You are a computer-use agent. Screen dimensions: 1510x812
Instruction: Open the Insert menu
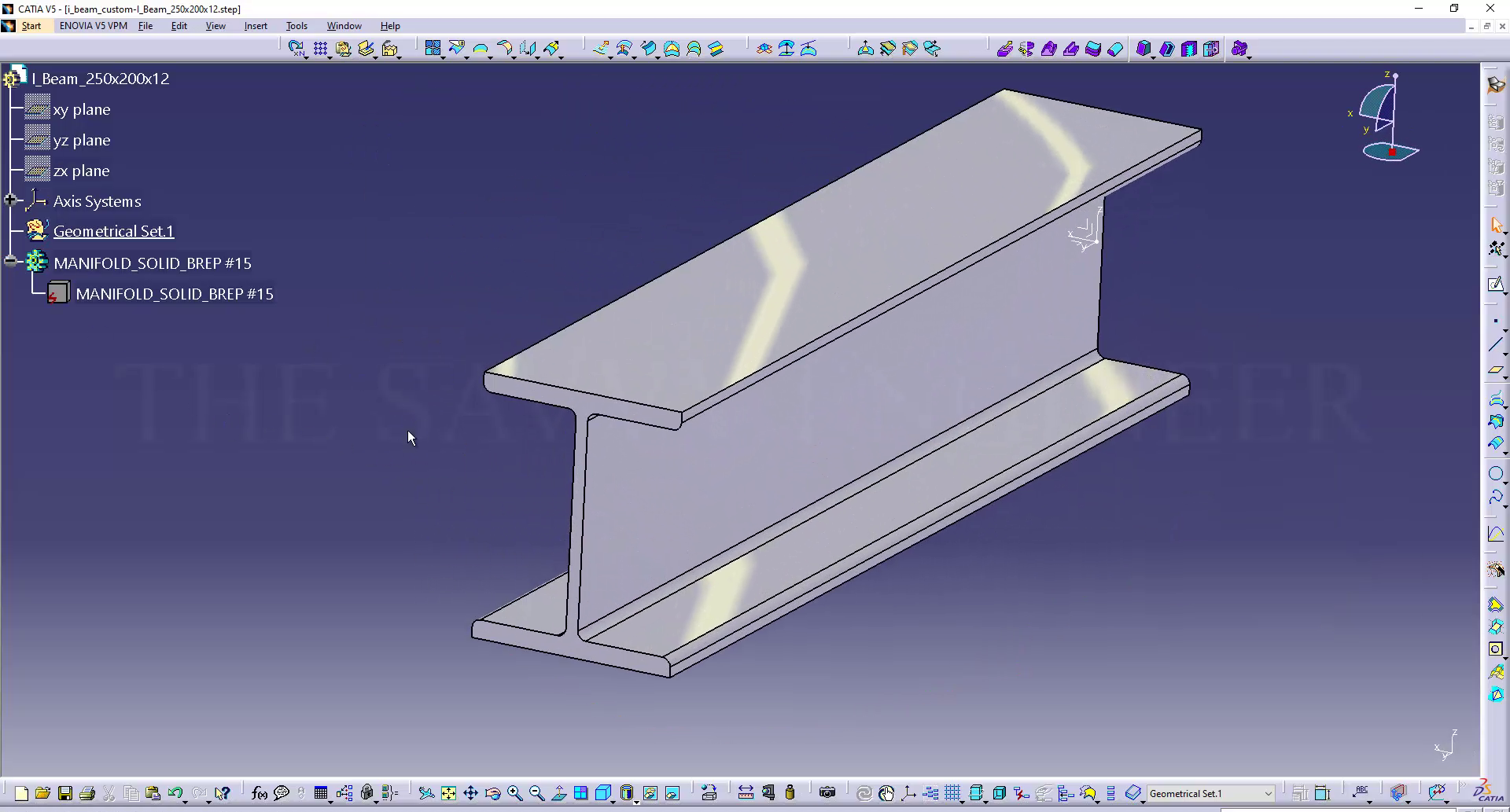coord(256,26)
